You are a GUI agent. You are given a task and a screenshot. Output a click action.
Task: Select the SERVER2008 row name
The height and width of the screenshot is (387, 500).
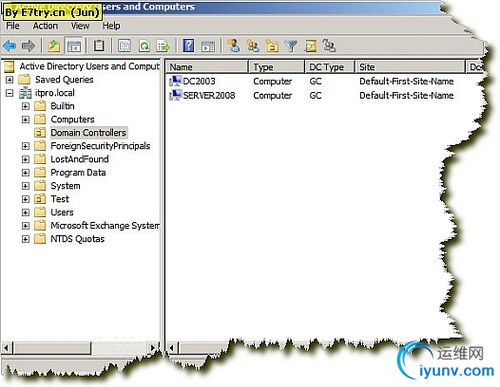tap(209, 95)
